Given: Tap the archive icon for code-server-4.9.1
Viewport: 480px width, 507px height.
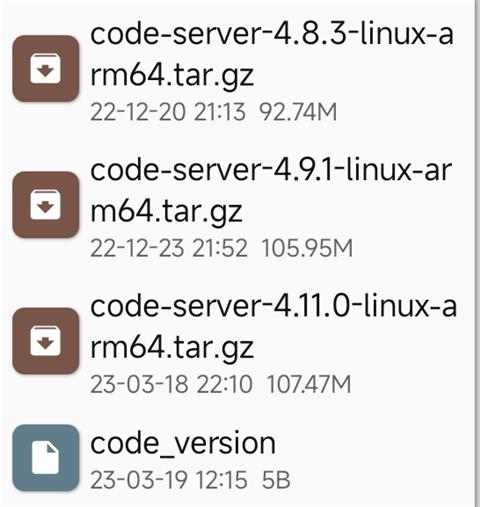Looking at the screenshot, I should (46, 204).
